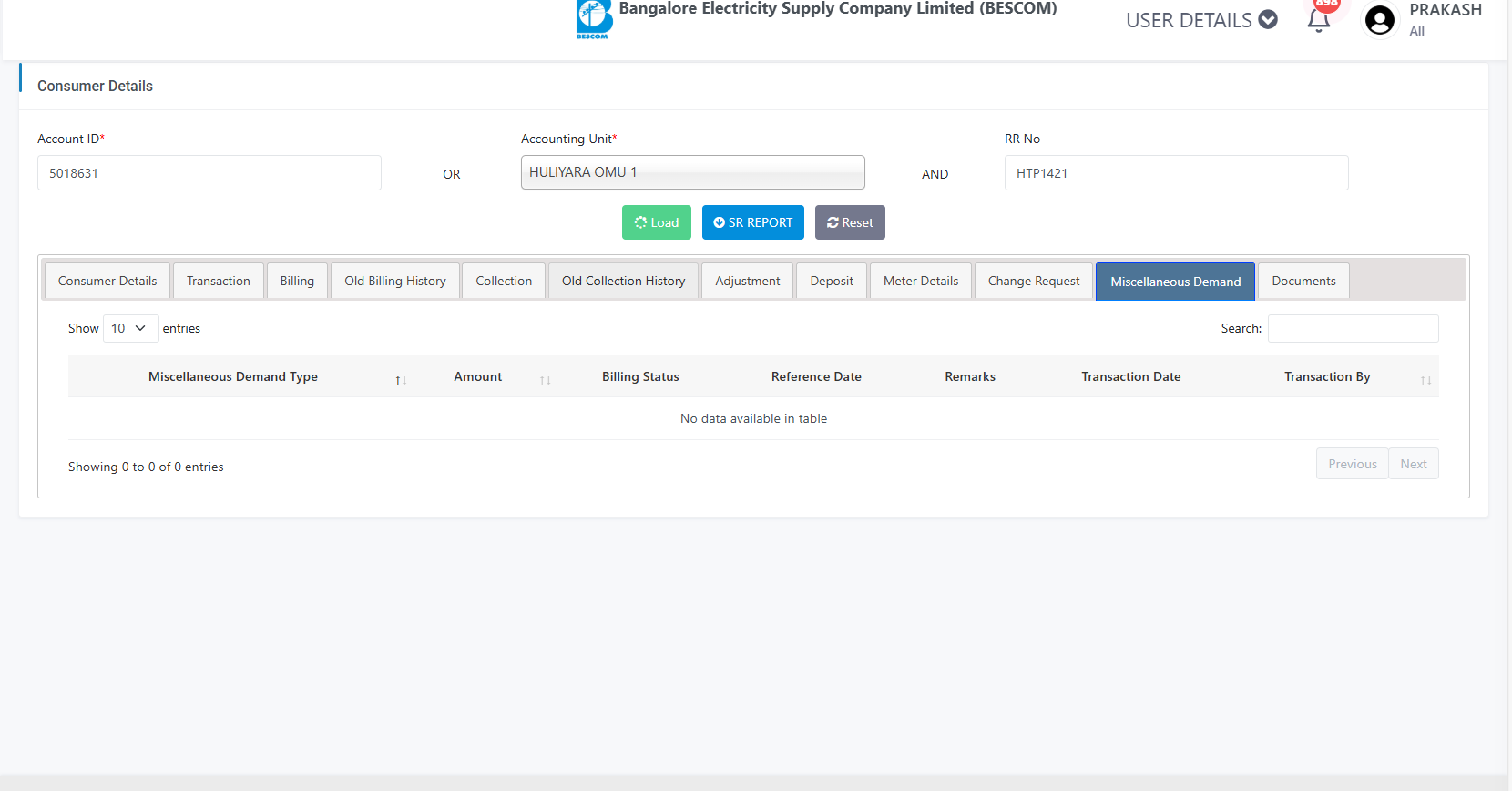Change the Show entries count dropdown

tap(131, 328)
